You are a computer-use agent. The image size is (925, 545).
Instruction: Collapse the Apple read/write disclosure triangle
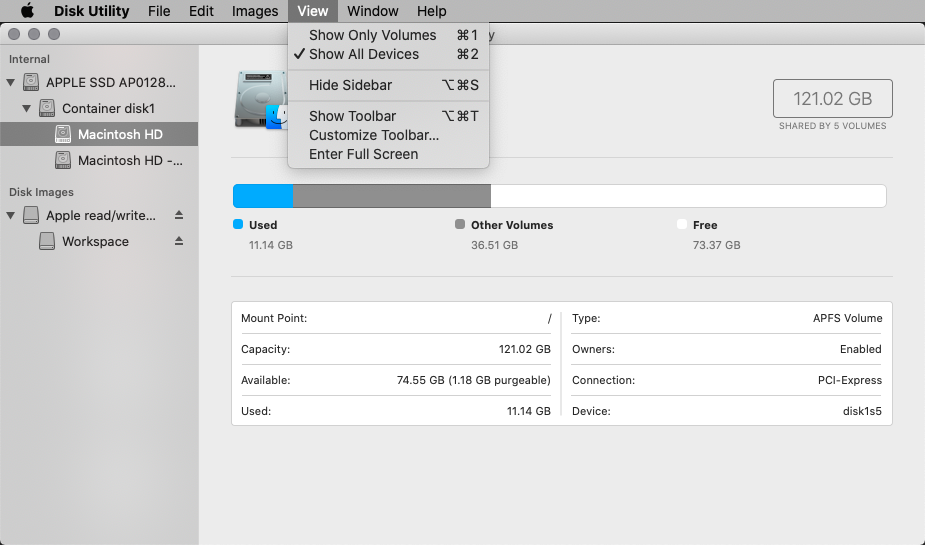[x=11, y=215]
